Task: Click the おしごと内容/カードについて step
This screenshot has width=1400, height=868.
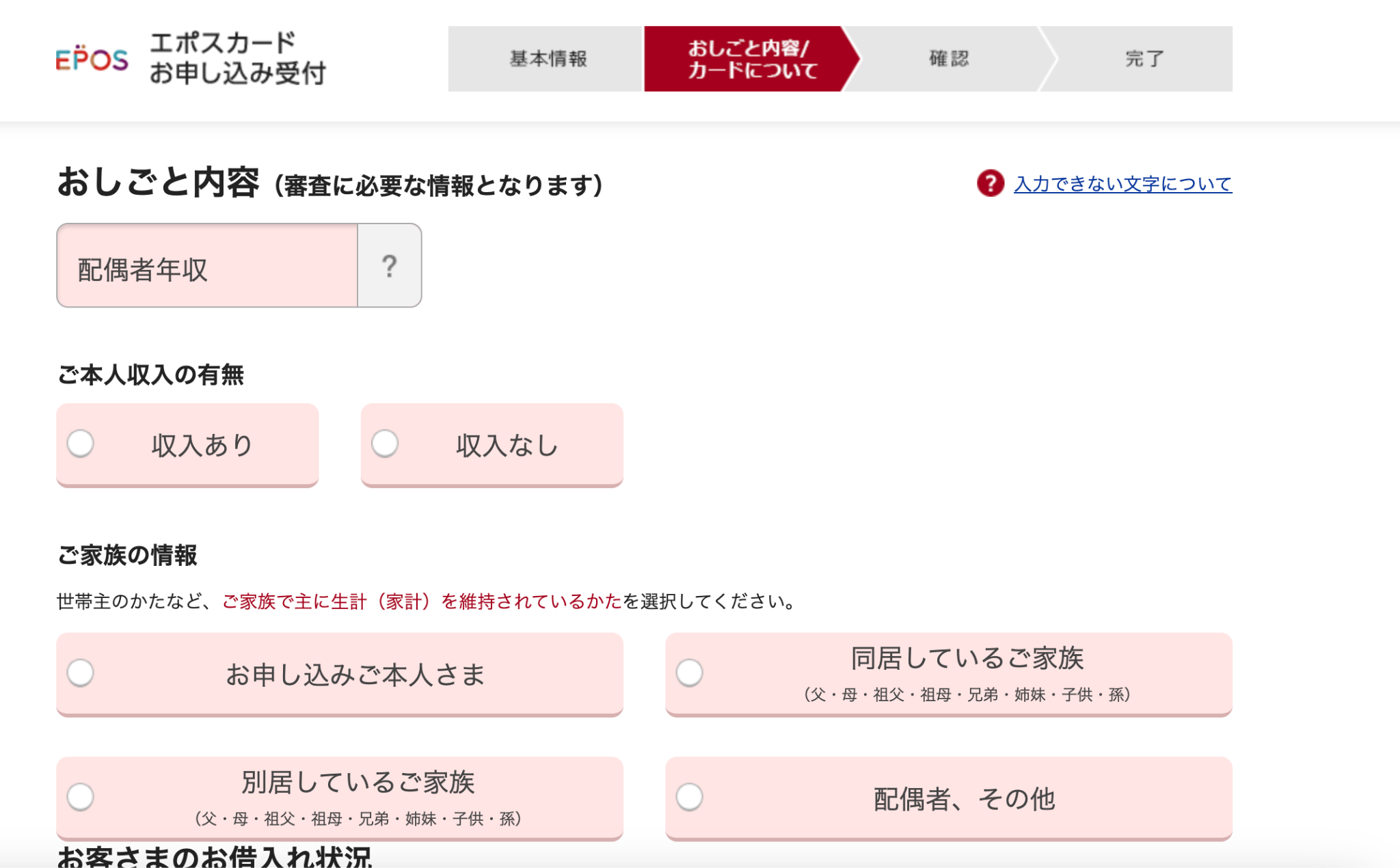Action: point(751,59)
